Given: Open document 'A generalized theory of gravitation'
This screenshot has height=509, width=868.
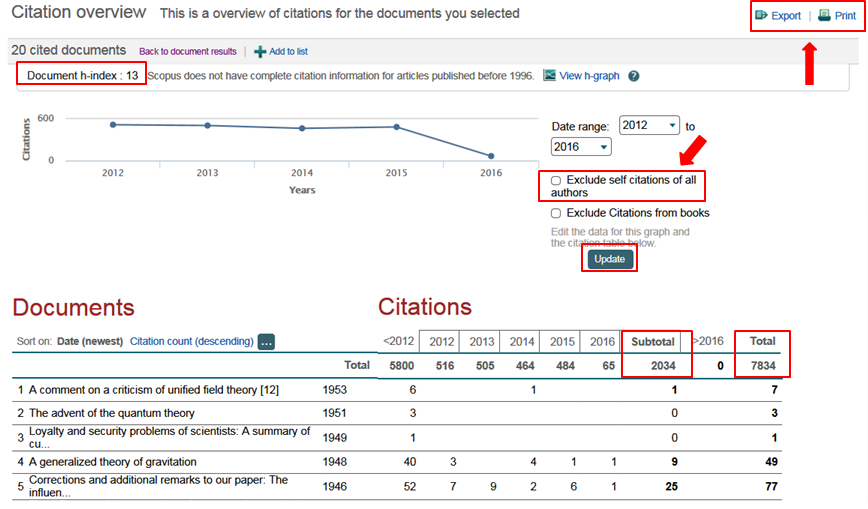Looking at the screenshot, I should point(112,462).
